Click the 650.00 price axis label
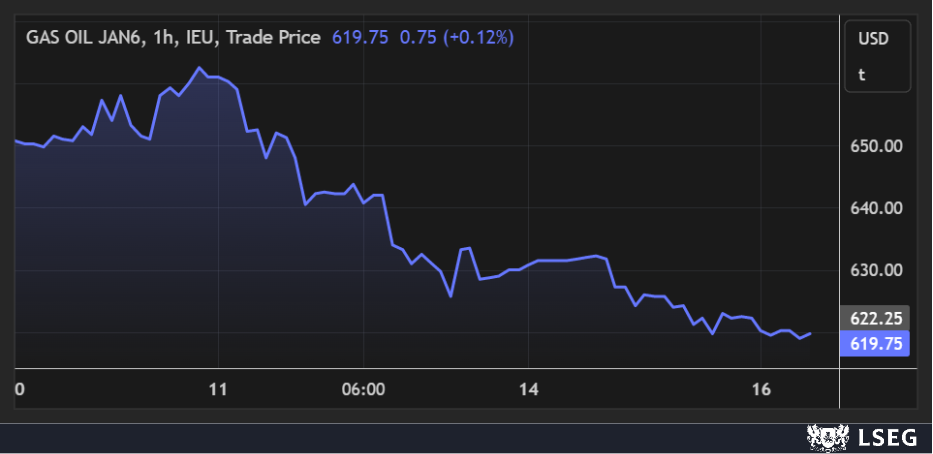The height and width of the screenshot is (454, 933). 876,146
